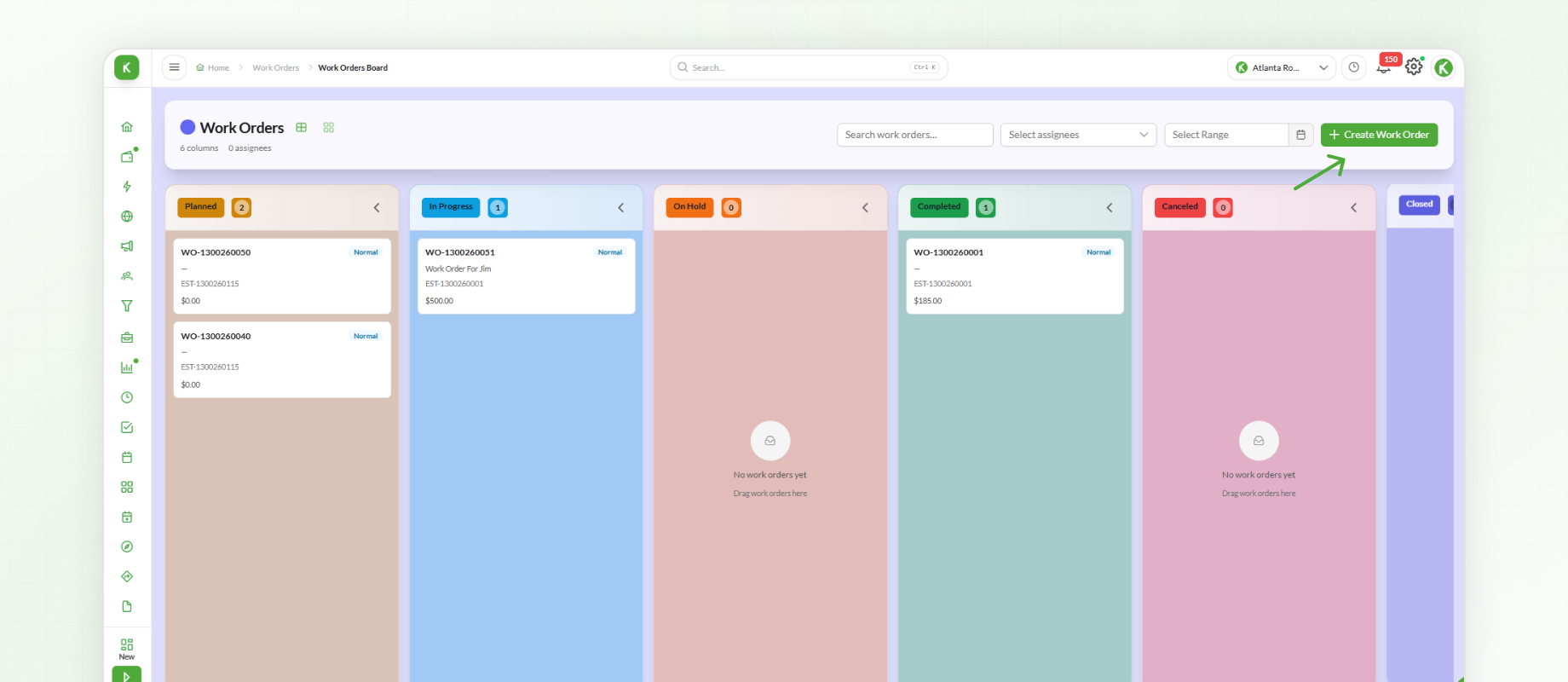Open the bar chart reports sidebar icon
This screenshot has height=682, width=1568.
127,367
